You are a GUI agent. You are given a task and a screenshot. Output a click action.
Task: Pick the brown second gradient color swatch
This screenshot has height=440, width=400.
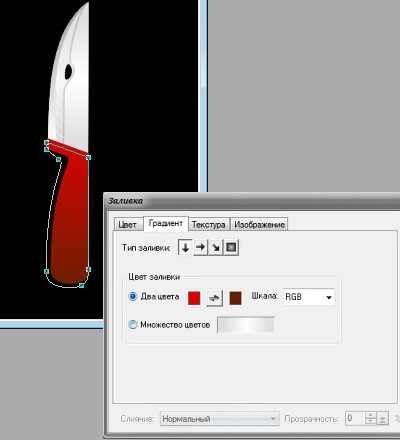coord(235,298)
